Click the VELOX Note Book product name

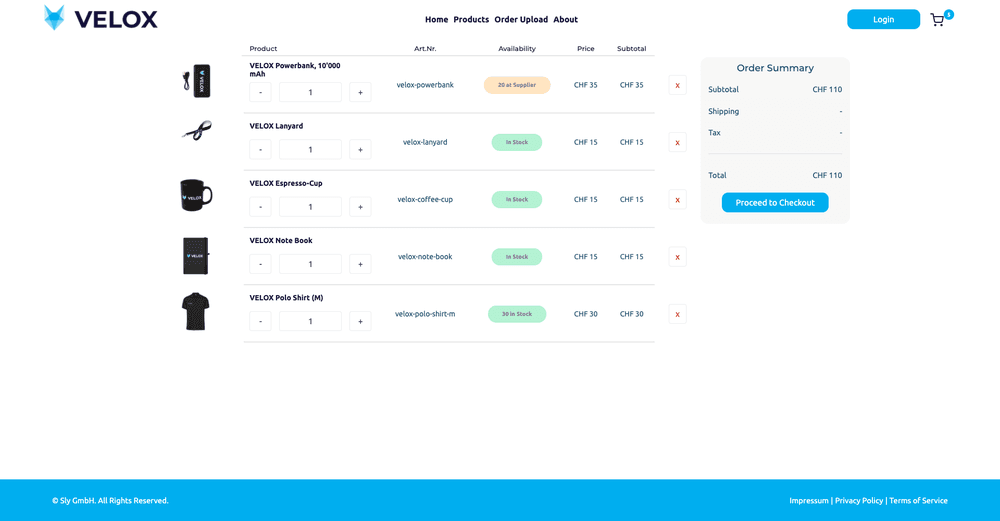(x=281, y=241)
